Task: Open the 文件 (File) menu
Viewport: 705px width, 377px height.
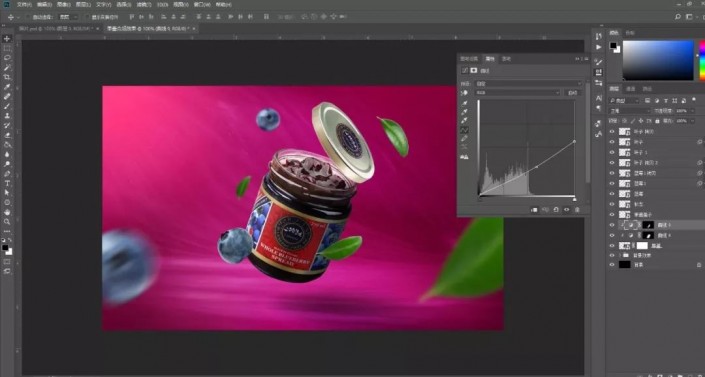Action: tap(24, 4)
